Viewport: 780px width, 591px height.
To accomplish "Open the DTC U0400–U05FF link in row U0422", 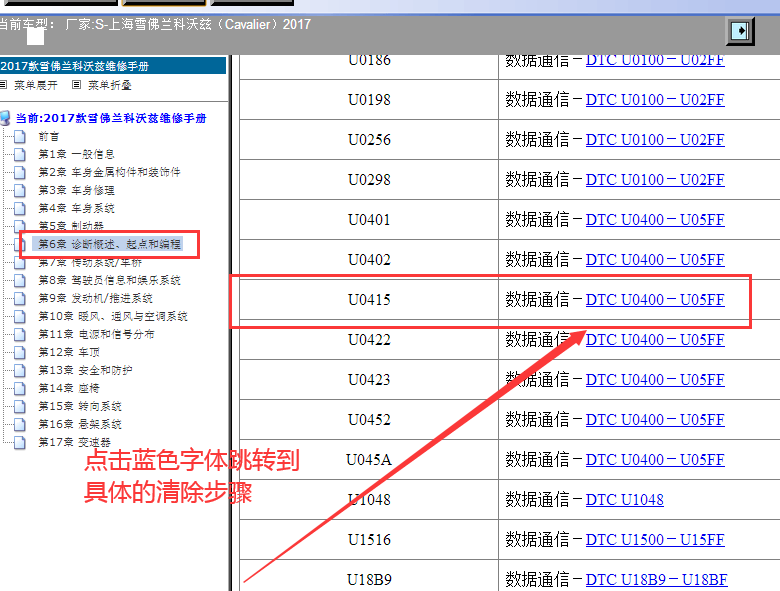I will [655, 340].
